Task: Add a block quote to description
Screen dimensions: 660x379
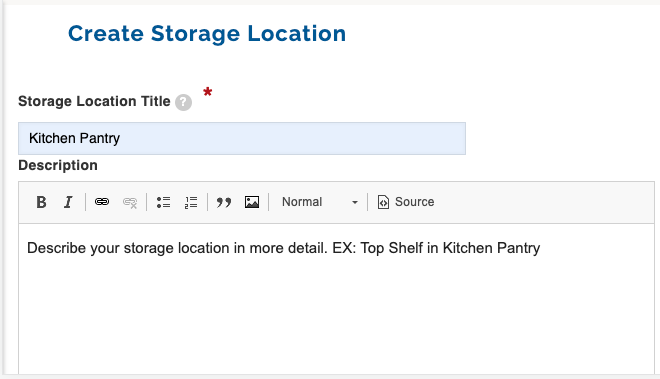Action: [x=224, y=202]
